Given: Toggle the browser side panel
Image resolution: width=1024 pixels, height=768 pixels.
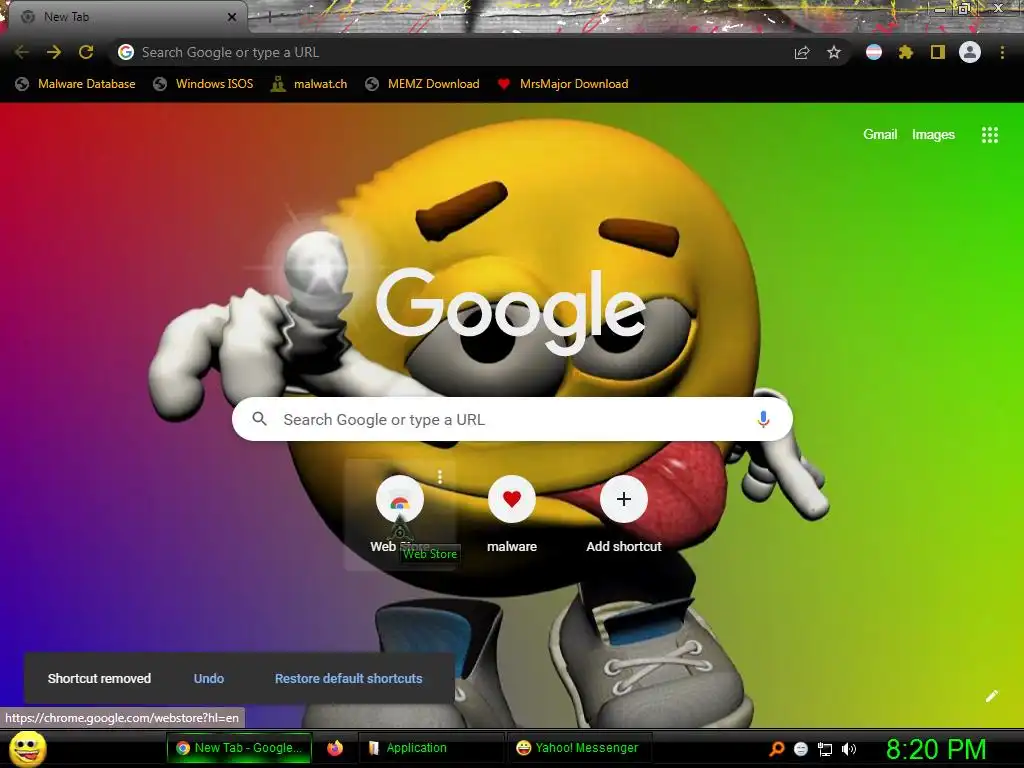Looking at the screenshot, I should [938, 52].
